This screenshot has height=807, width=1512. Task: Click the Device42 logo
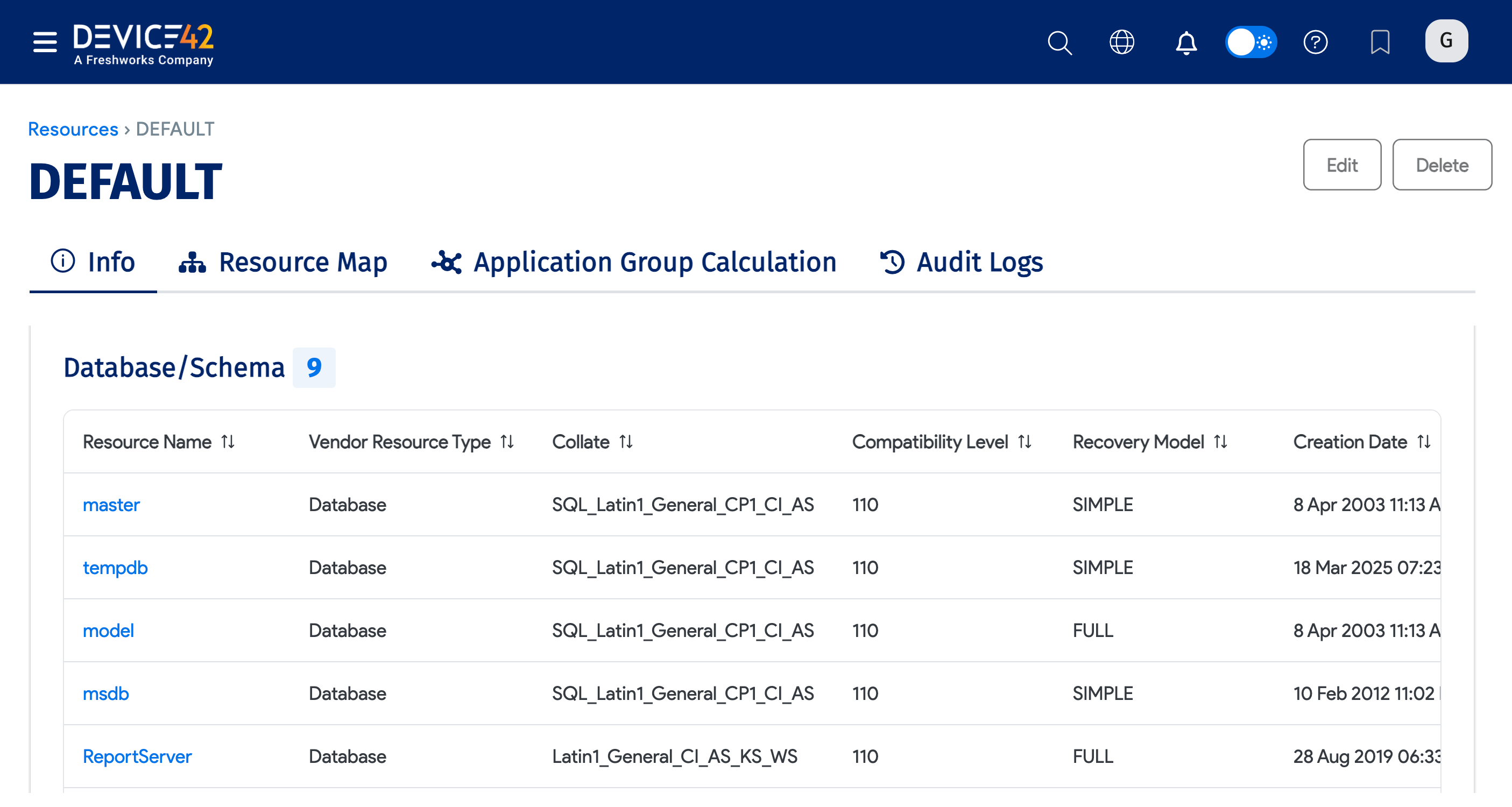(143, 43)
